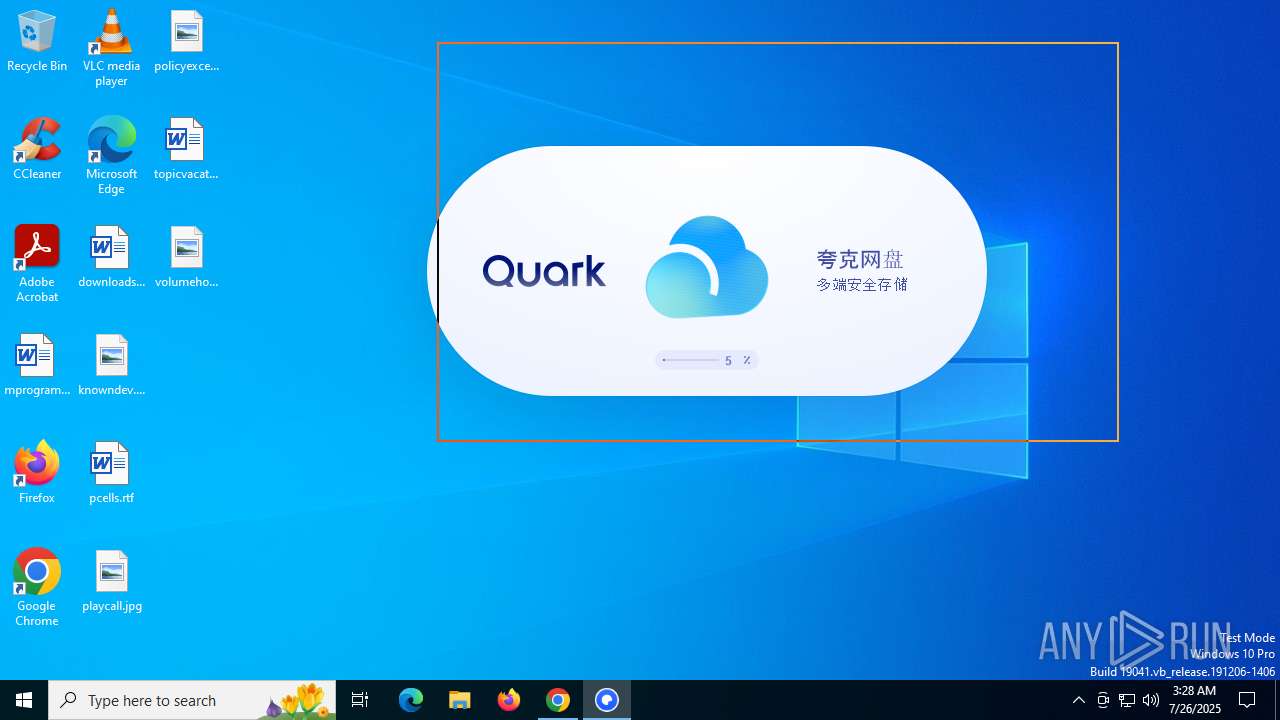
Task: Open CCleaner desktop shortcut
Action: (x=37, y=150)
